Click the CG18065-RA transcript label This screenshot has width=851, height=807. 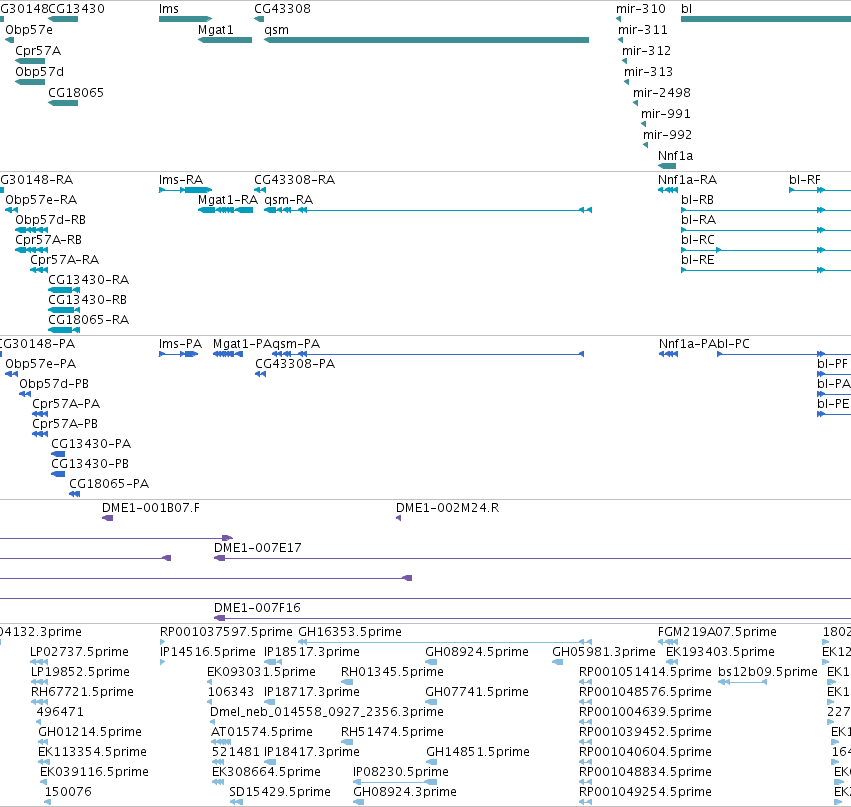pyautogui.click(x=88, y=320)
